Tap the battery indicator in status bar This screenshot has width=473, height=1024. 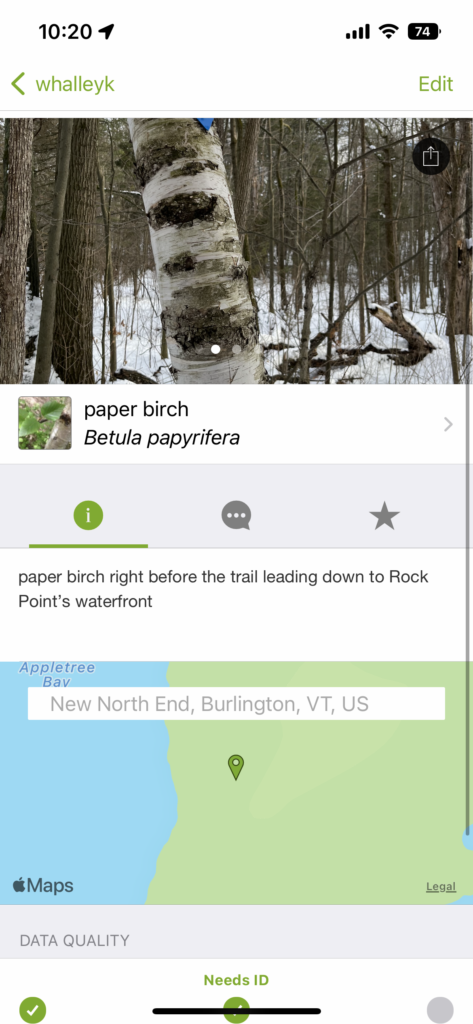pos(424,31)
